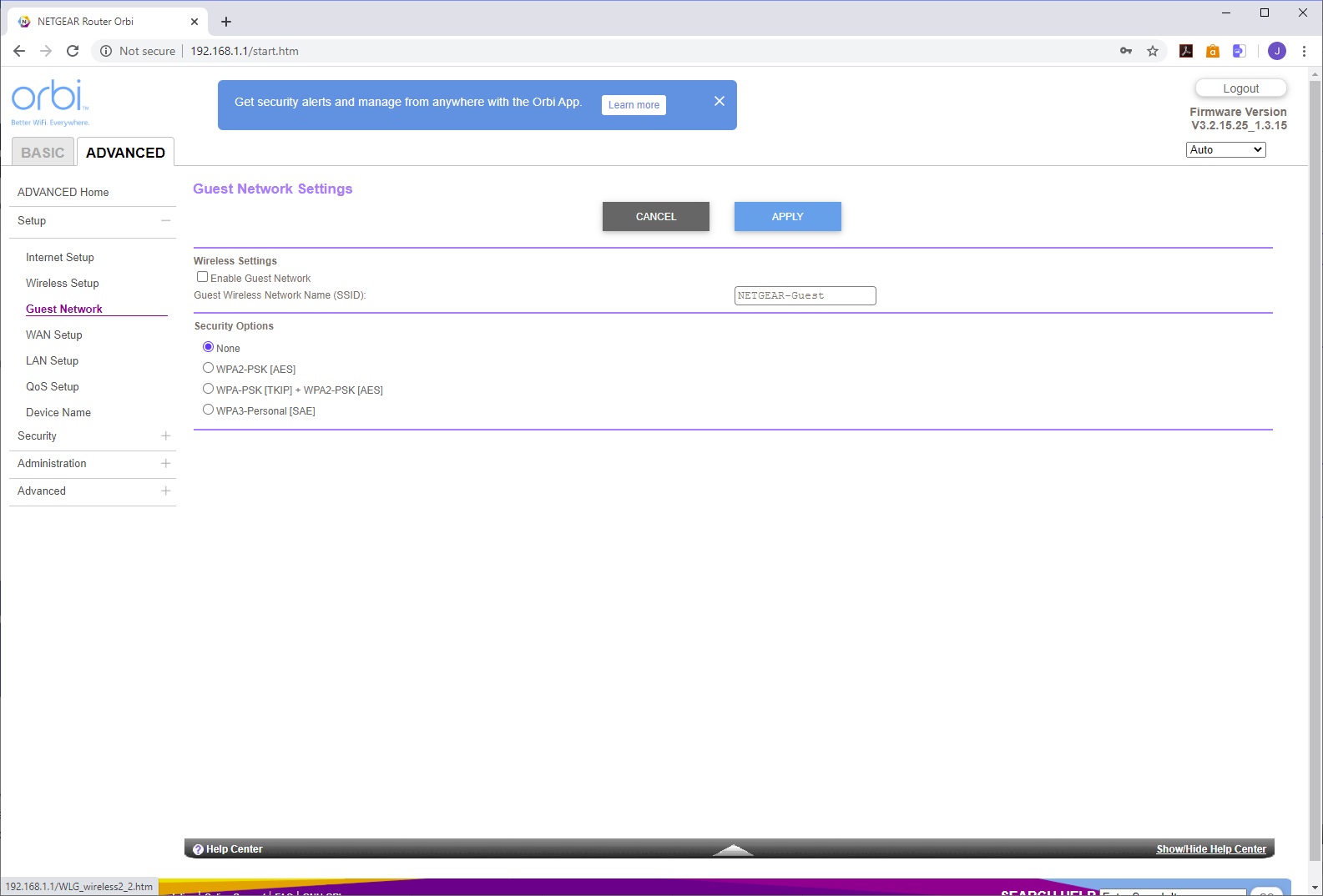
Task: Select WPA3-Personal [SAE] security
Action: (209, 410)
